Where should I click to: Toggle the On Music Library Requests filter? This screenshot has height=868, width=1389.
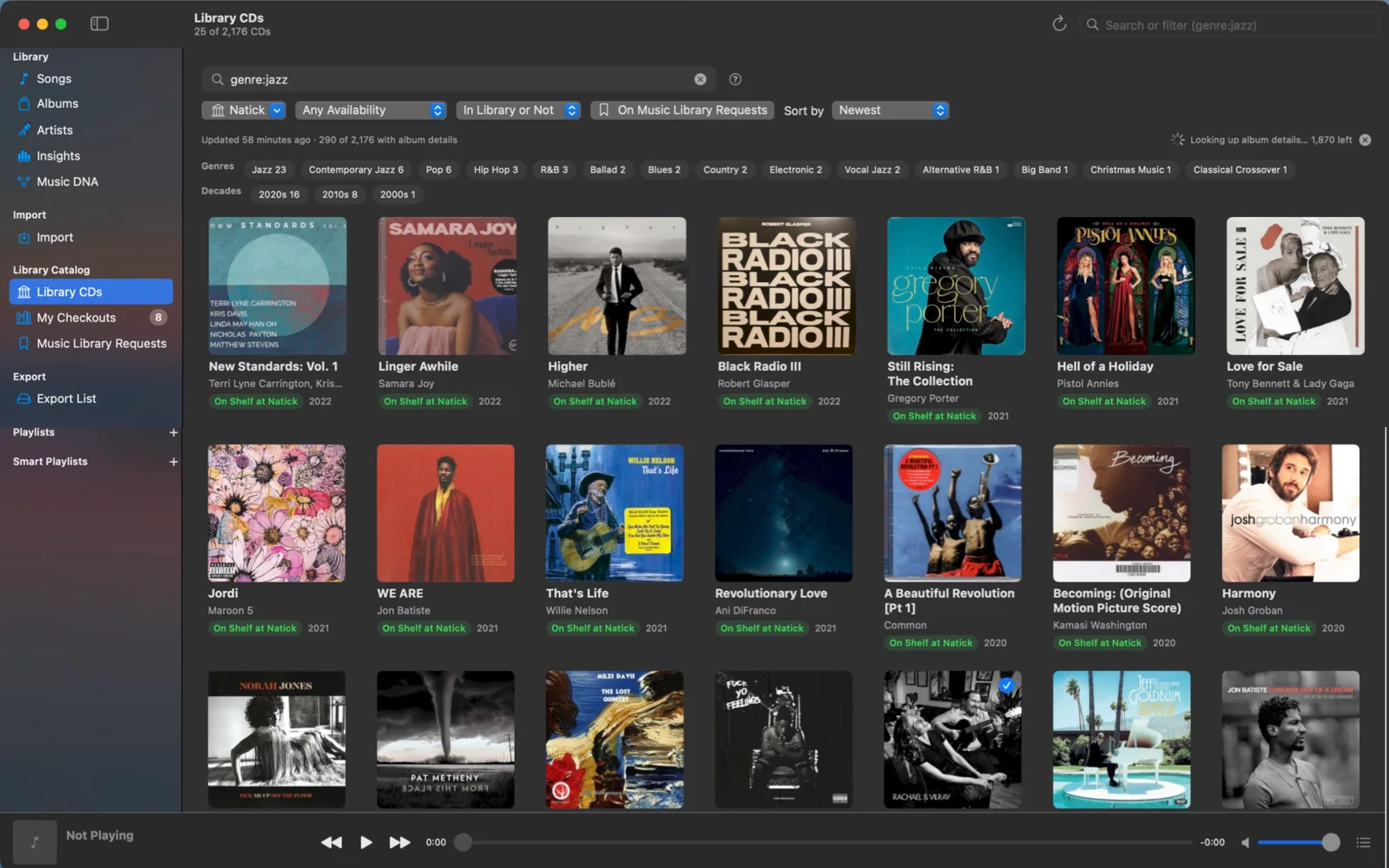pos(683,110)
